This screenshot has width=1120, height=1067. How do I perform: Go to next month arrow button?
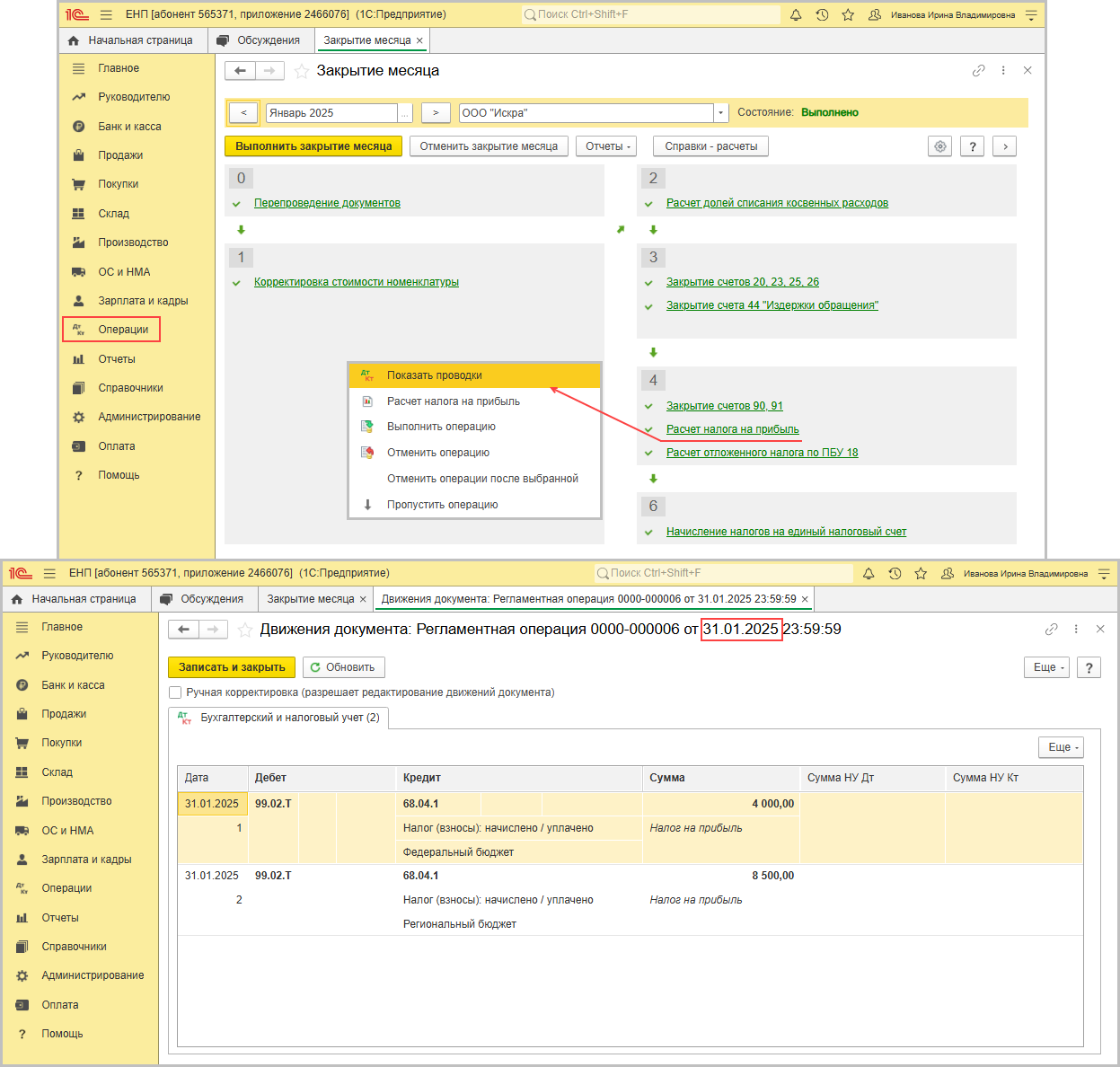[x=436, y=113]
